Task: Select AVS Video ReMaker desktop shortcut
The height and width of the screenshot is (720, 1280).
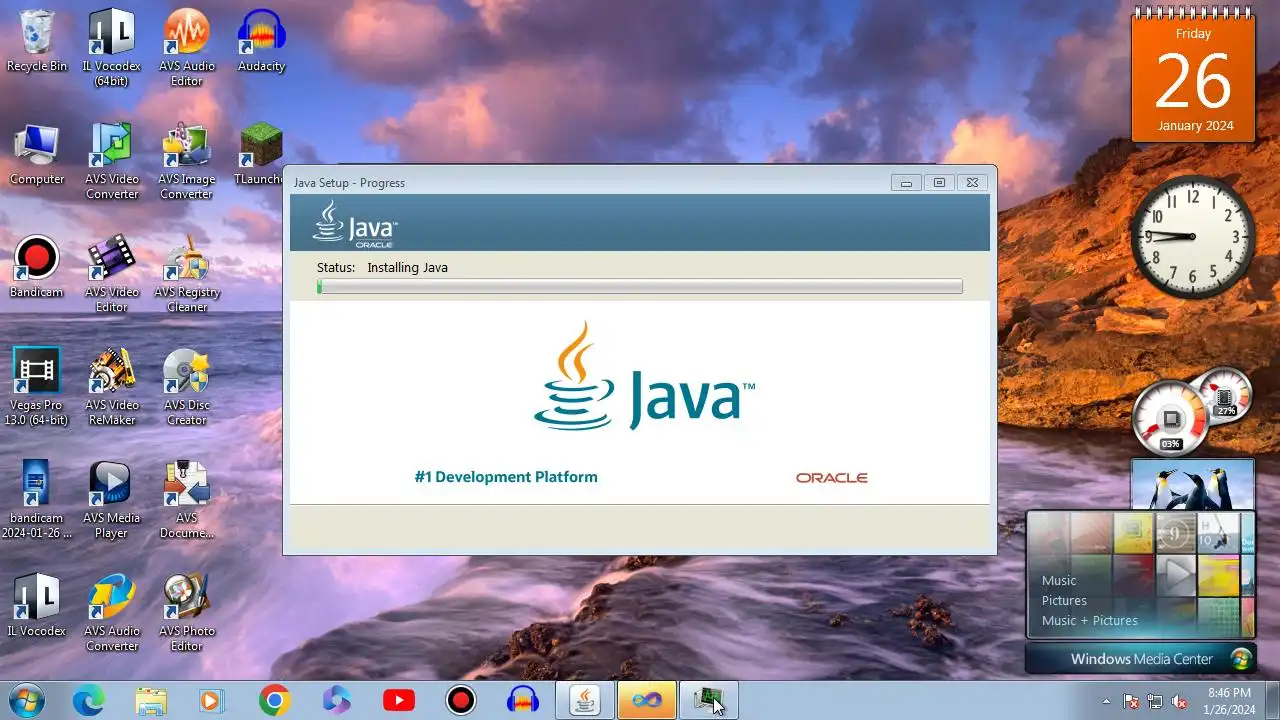Action: click(x=111, y=387)
